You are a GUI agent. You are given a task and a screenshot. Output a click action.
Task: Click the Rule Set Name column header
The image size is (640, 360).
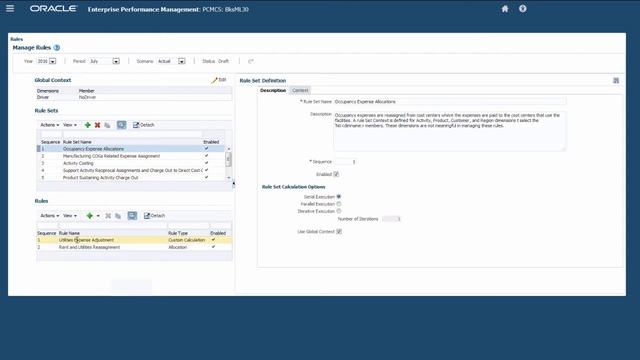(x=77, y=142)
